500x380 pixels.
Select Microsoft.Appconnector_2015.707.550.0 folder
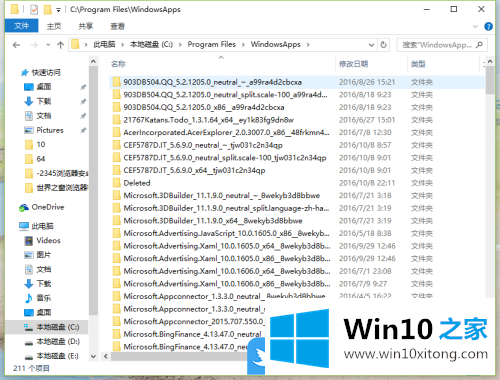point(194,321)
